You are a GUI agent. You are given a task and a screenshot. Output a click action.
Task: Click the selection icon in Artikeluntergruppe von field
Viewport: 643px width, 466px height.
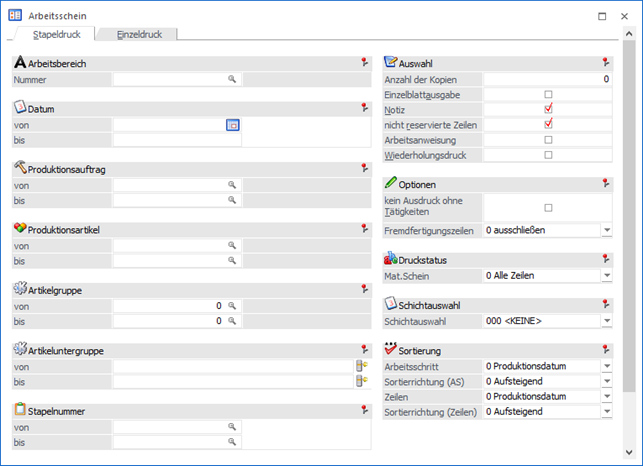coord(362,366)
